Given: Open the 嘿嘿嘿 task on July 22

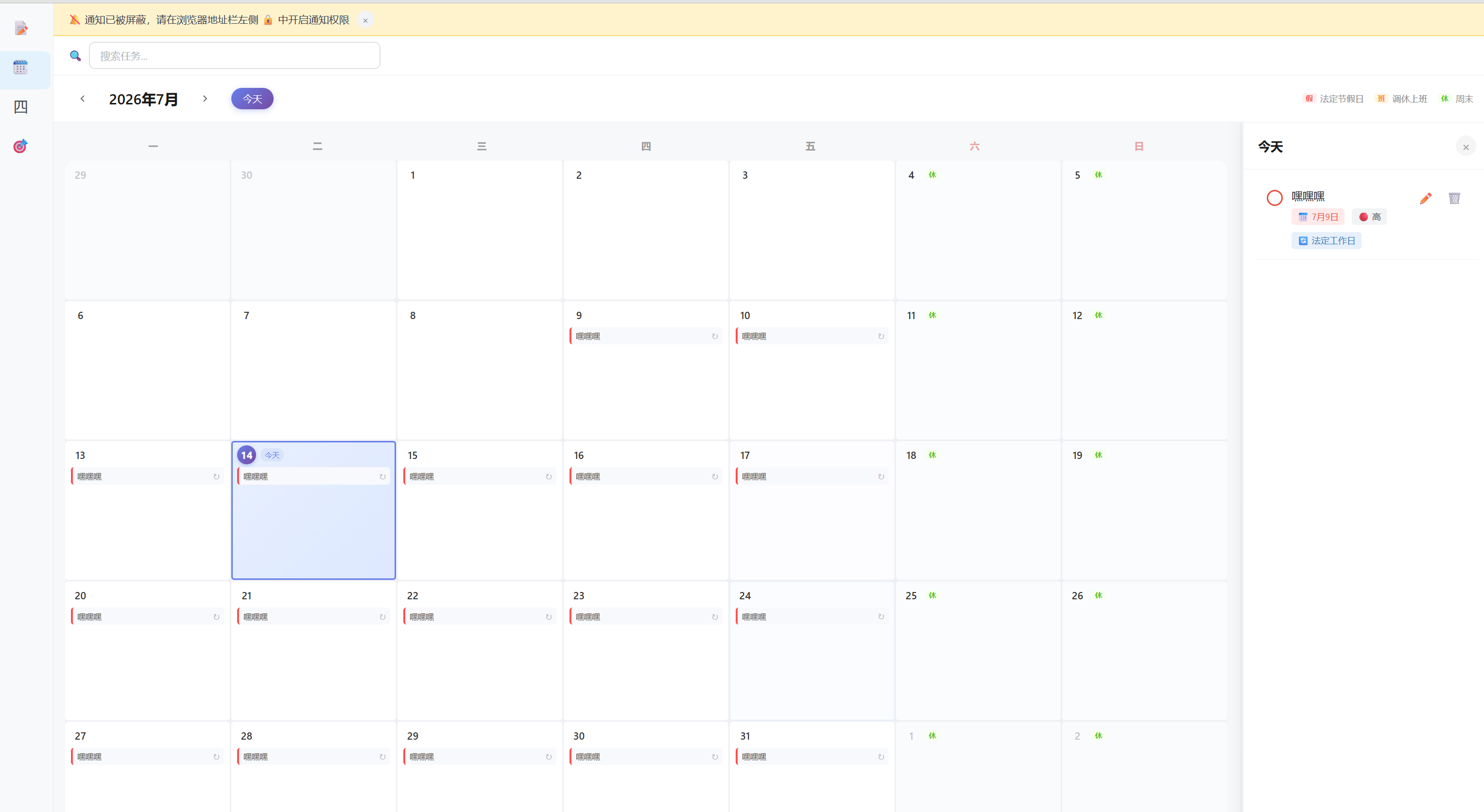Looking at the screenshot, I should tap(480, 617).
